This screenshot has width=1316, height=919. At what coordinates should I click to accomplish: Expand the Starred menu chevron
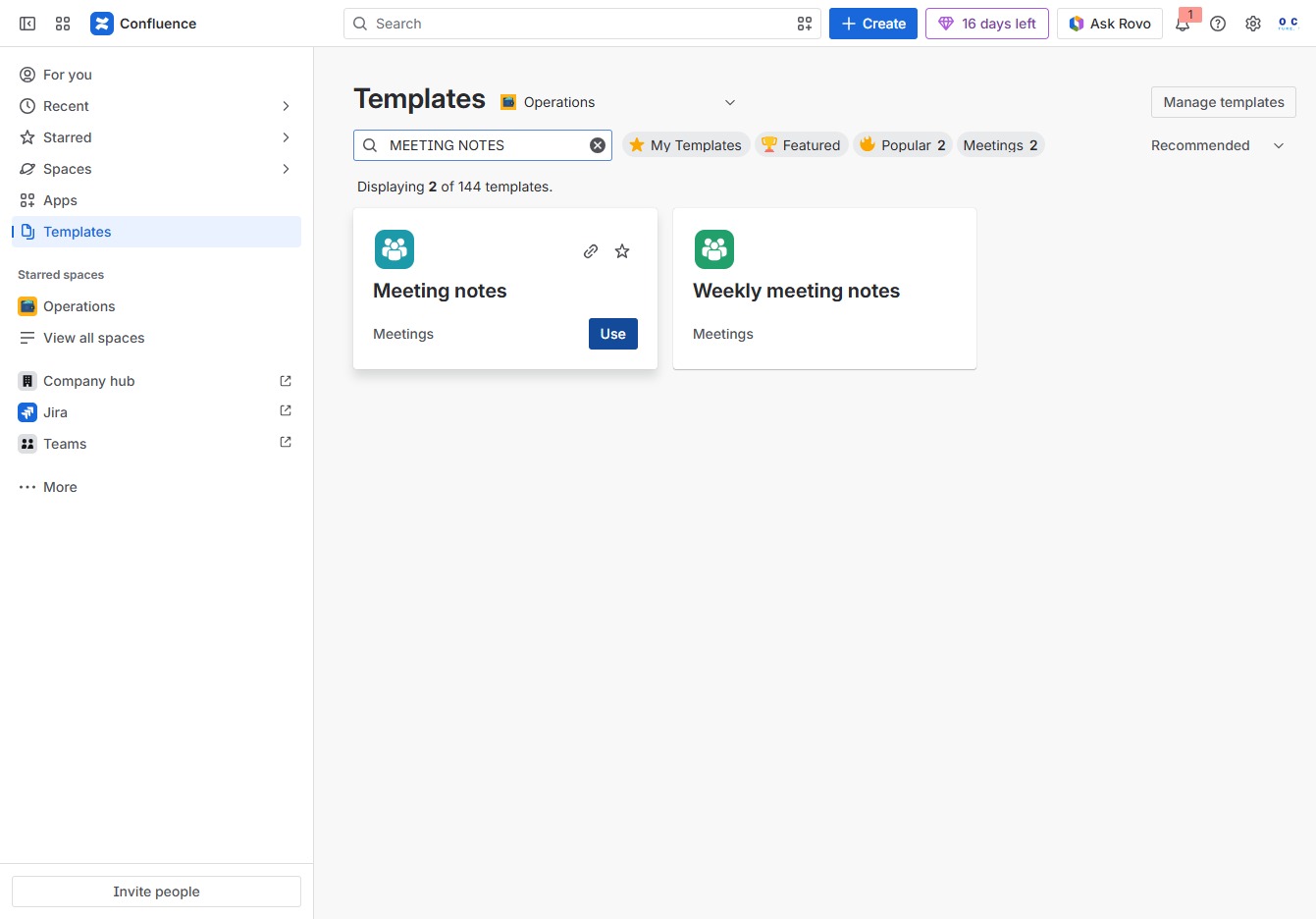click(x=286, y=137)
